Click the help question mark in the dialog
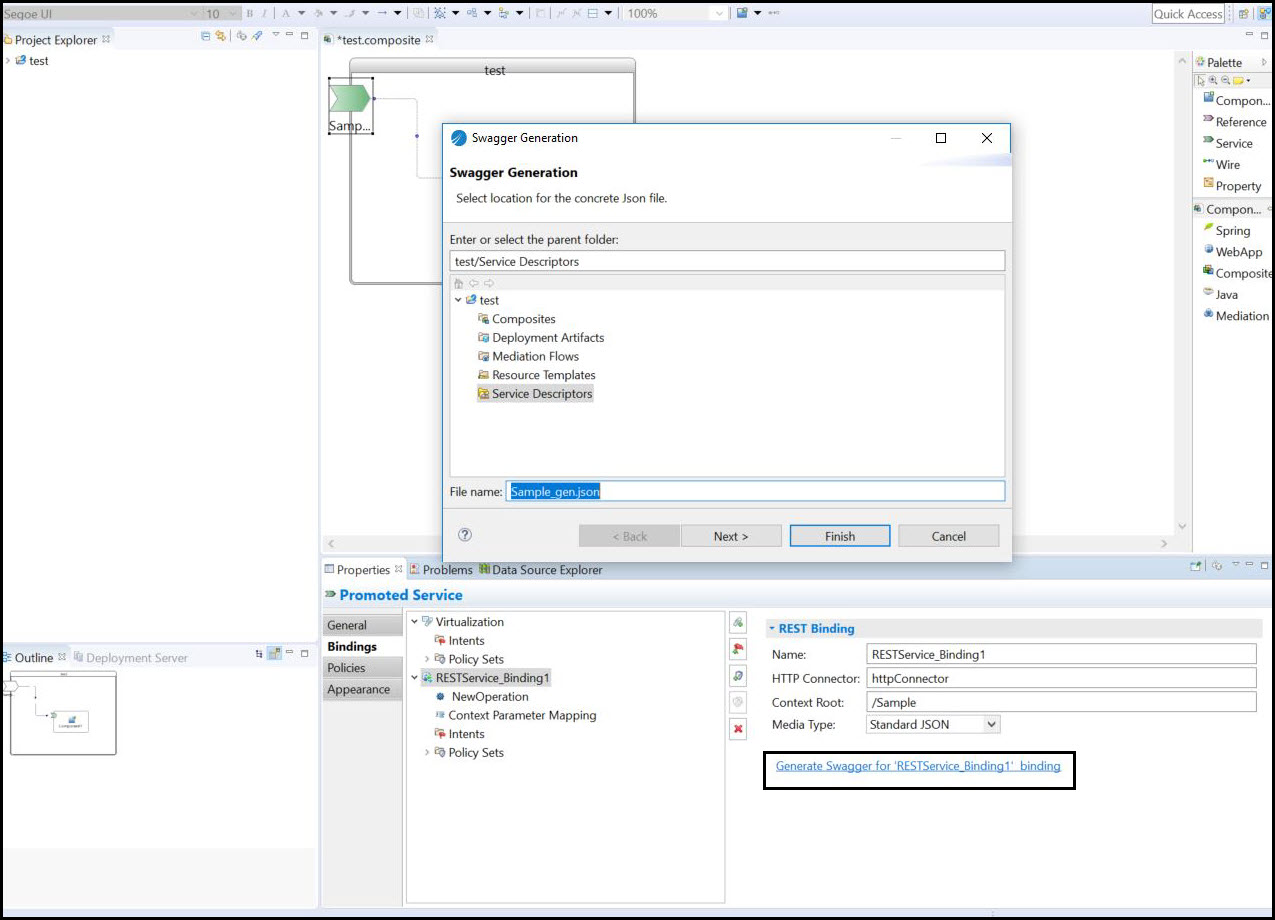 [465, 535]
